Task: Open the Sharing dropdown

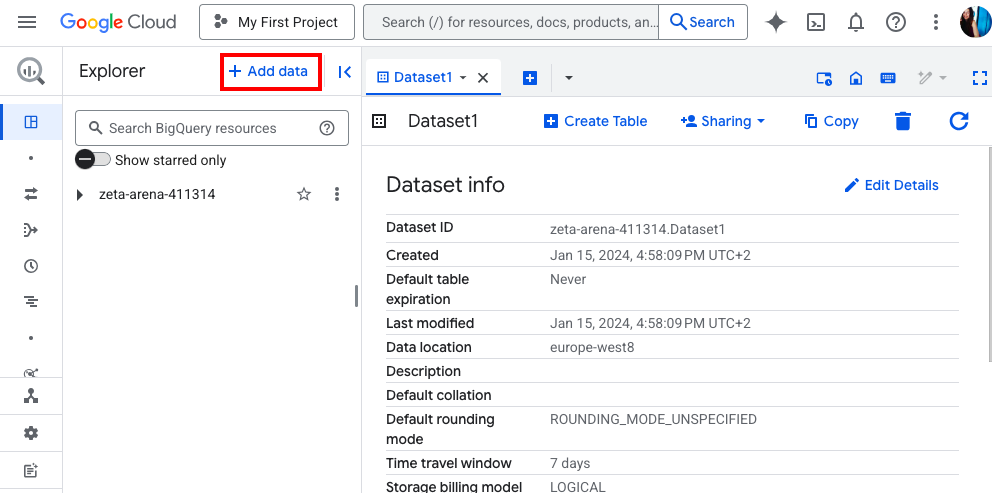Action: pos(722,121)
